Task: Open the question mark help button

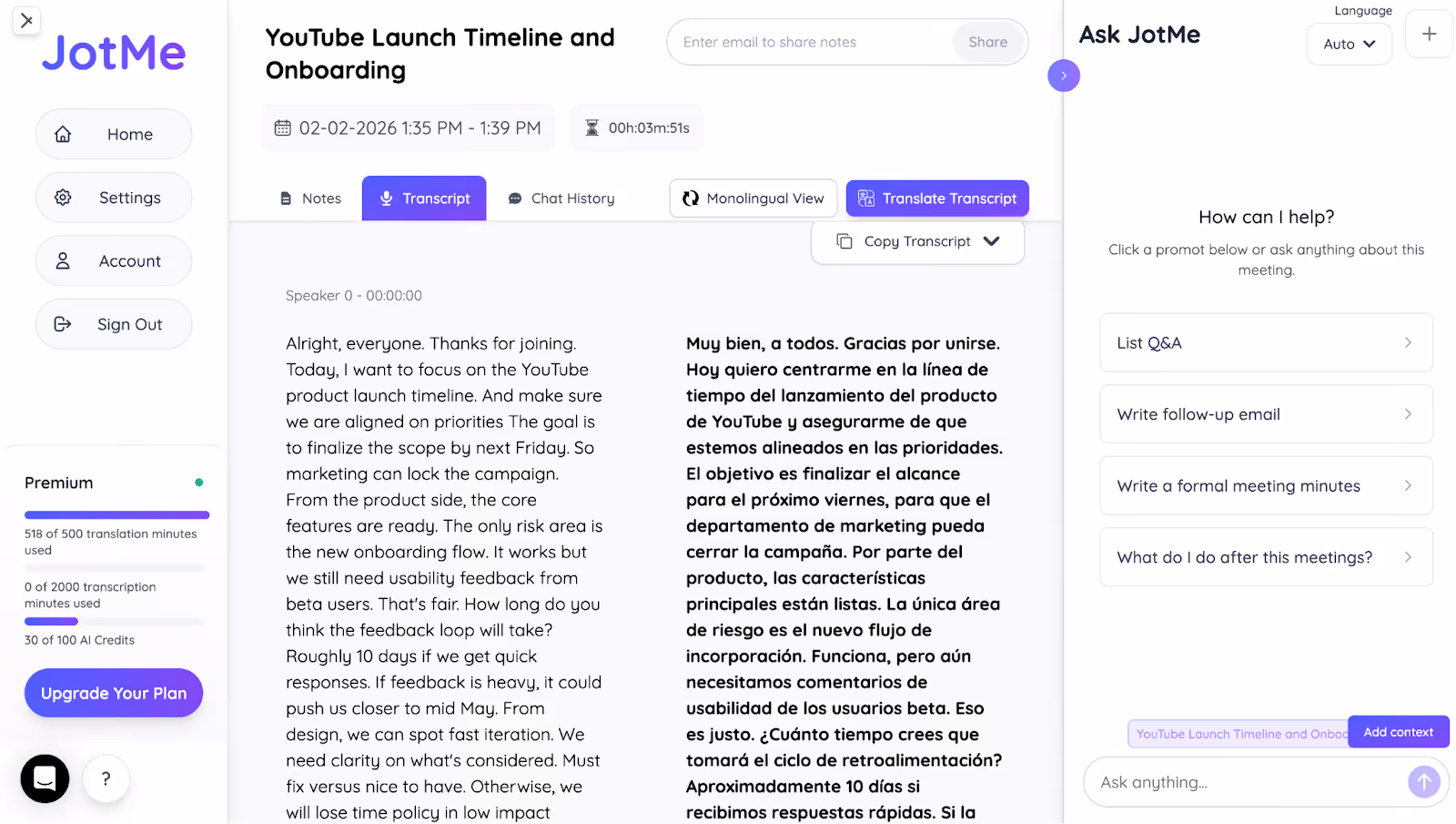Action: (106, 778)
